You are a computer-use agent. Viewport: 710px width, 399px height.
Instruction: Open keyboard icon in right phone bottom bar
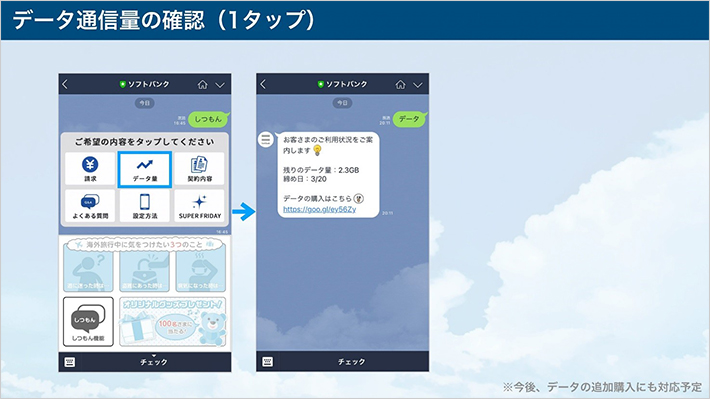(x=268, y=362)
